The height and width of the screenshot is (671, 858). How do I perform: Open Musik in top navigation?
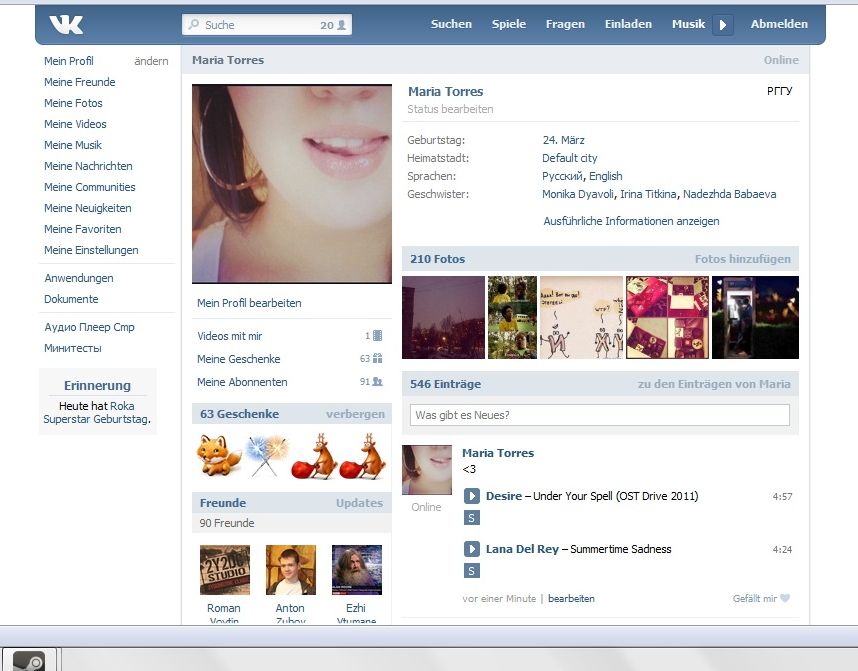tap(688, 24)
